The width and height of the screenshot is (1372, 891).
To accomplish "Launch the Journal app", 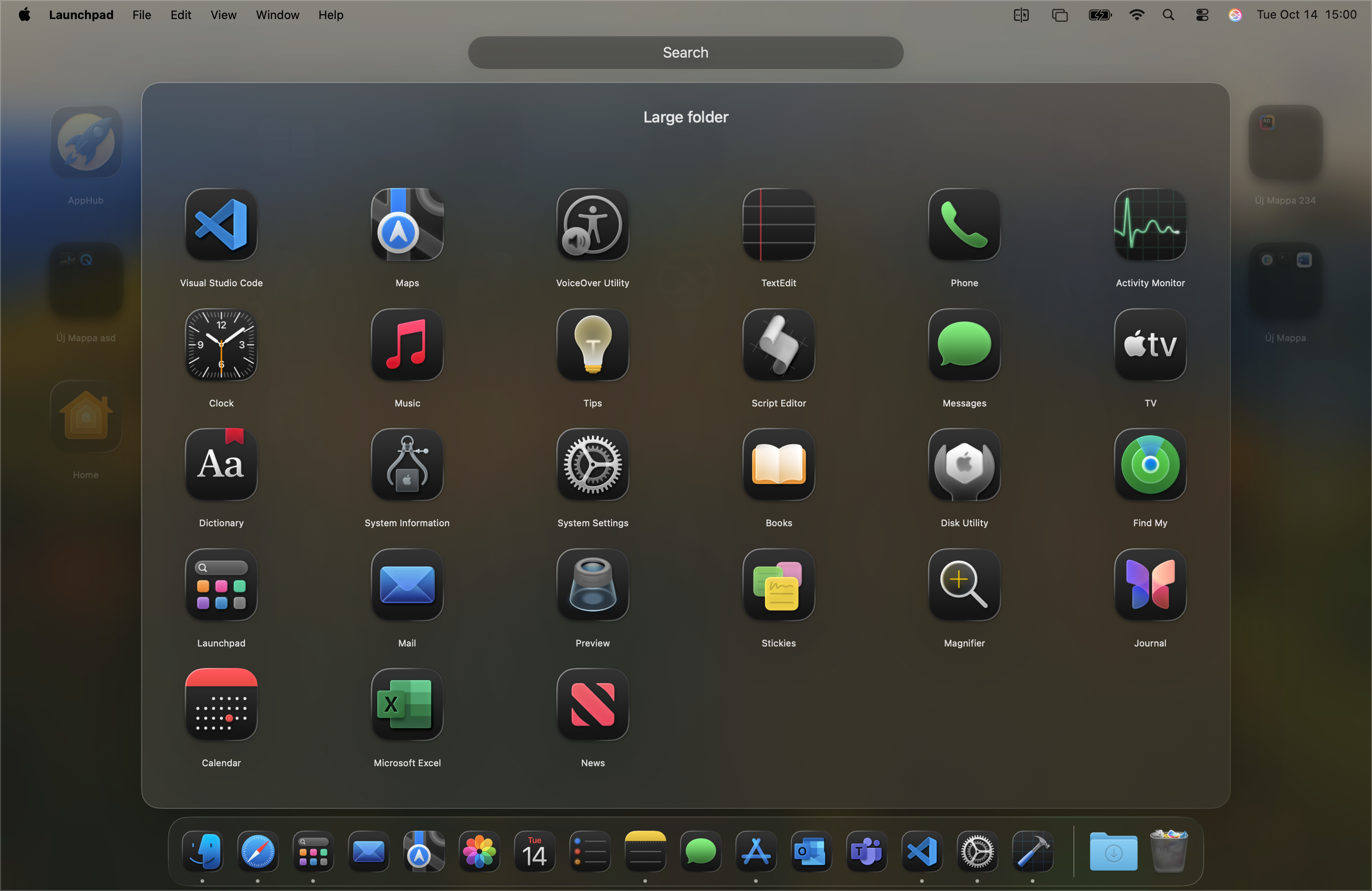I will 1150,584.
